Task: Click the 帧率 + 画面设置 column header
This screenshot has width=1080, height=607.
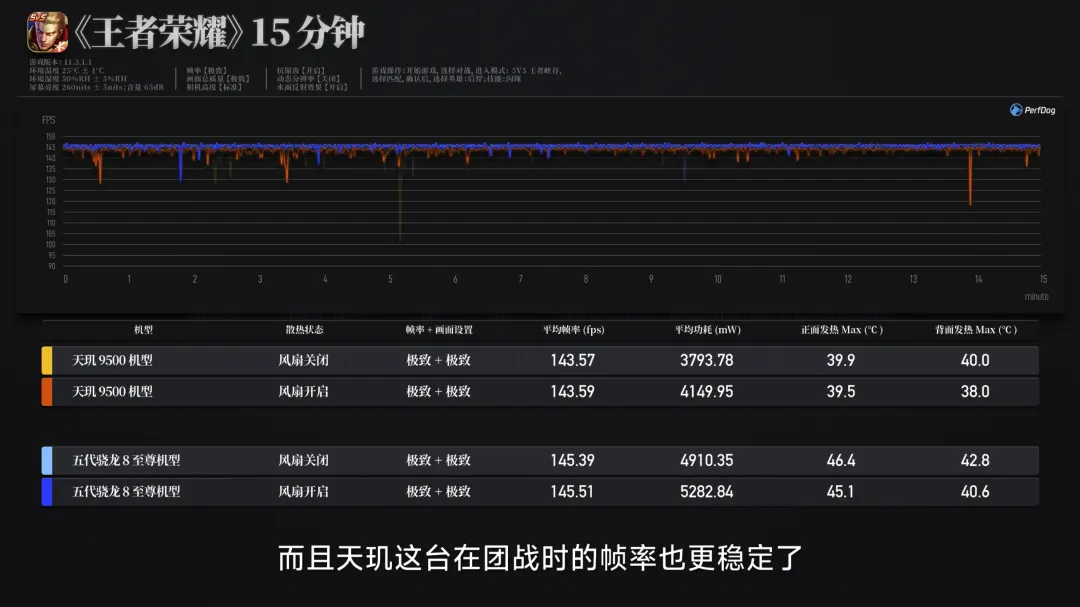Action: (439, 330)
